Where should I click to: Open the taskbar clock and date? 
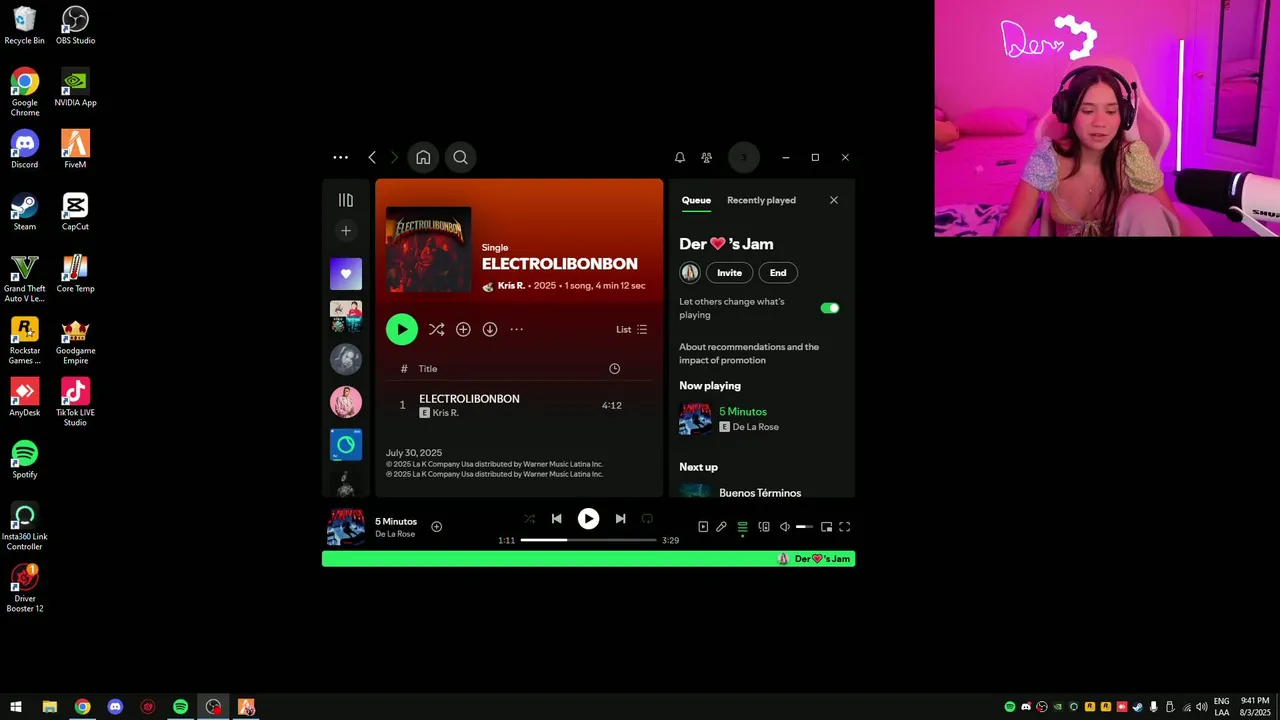pos(1255,707)
